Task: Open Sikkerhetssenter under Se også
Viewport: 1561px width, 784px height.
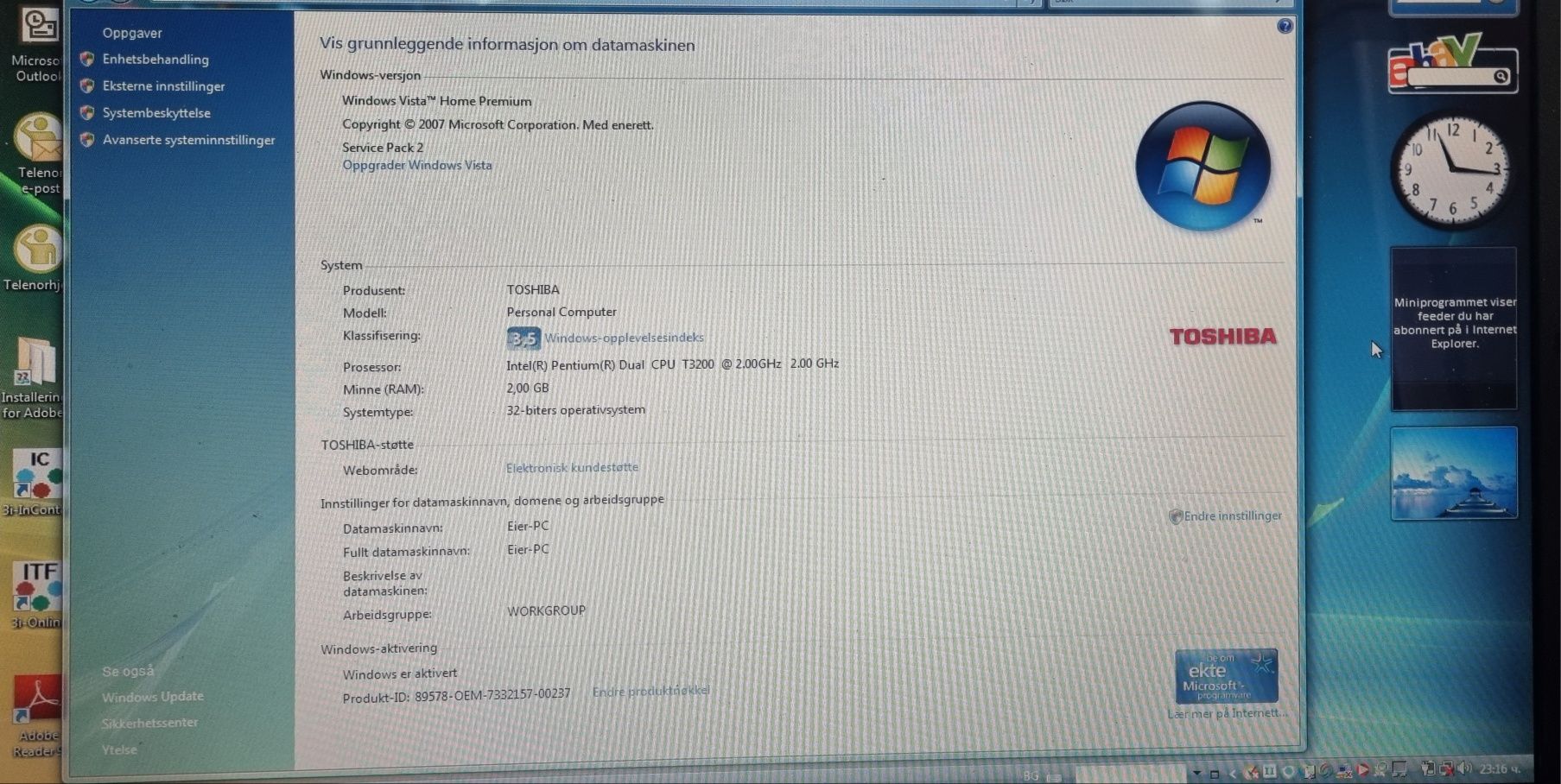Action: coord(149,723)
